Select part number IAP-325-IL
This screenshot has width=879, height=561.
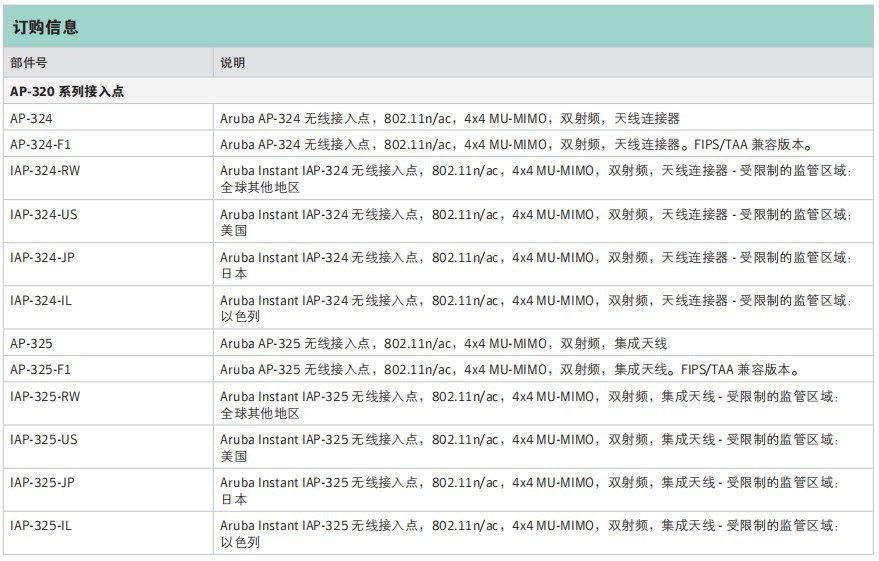click(x=41, y=526)
